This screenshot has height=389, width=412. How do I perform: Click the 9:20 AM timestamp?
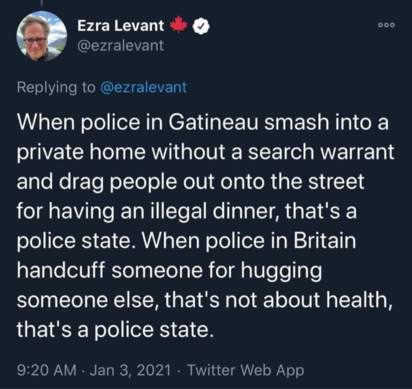coord(46,370)
